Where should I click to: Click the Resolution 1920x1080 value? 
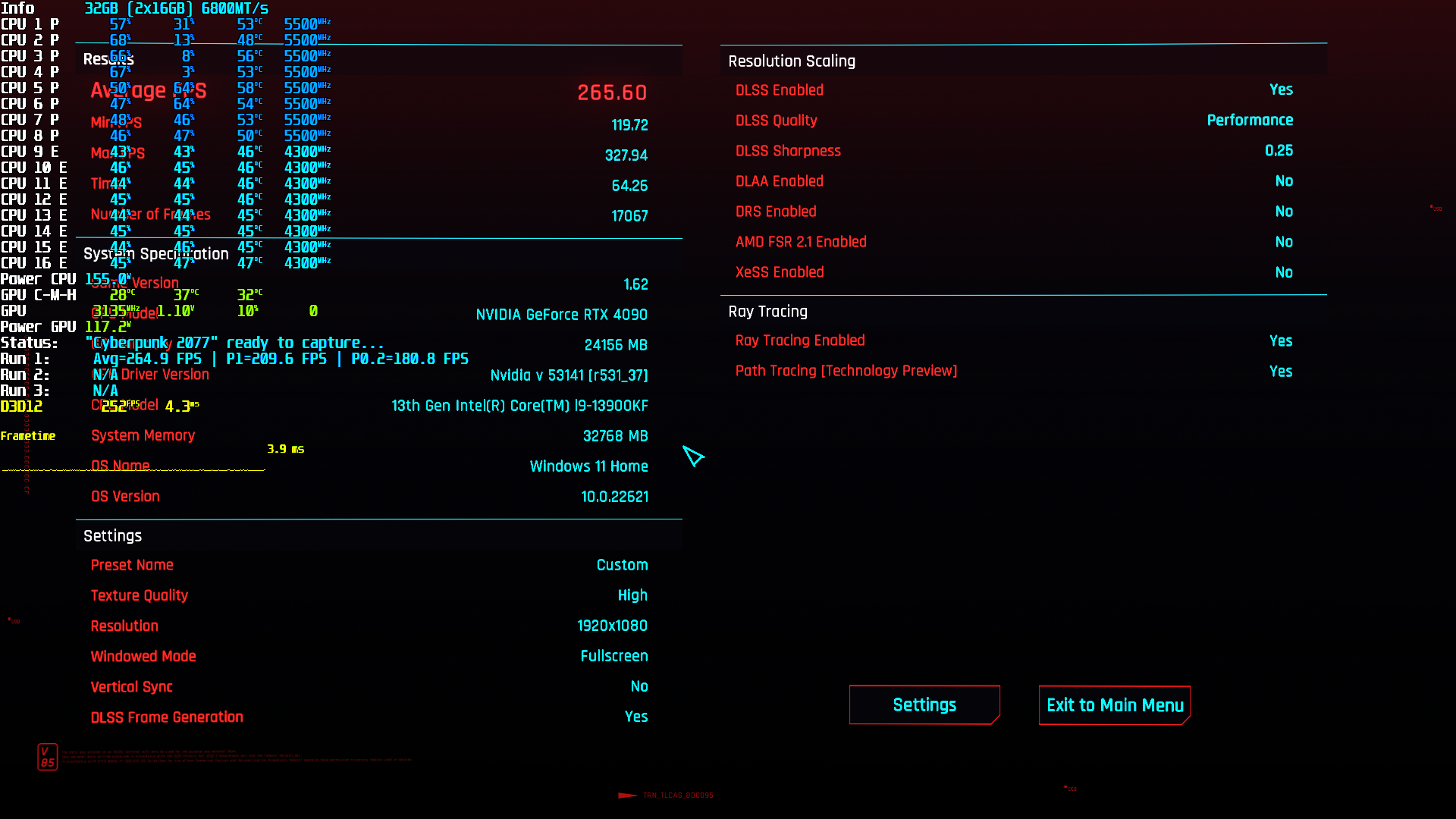pyautogui.click(x=612, y=626)
